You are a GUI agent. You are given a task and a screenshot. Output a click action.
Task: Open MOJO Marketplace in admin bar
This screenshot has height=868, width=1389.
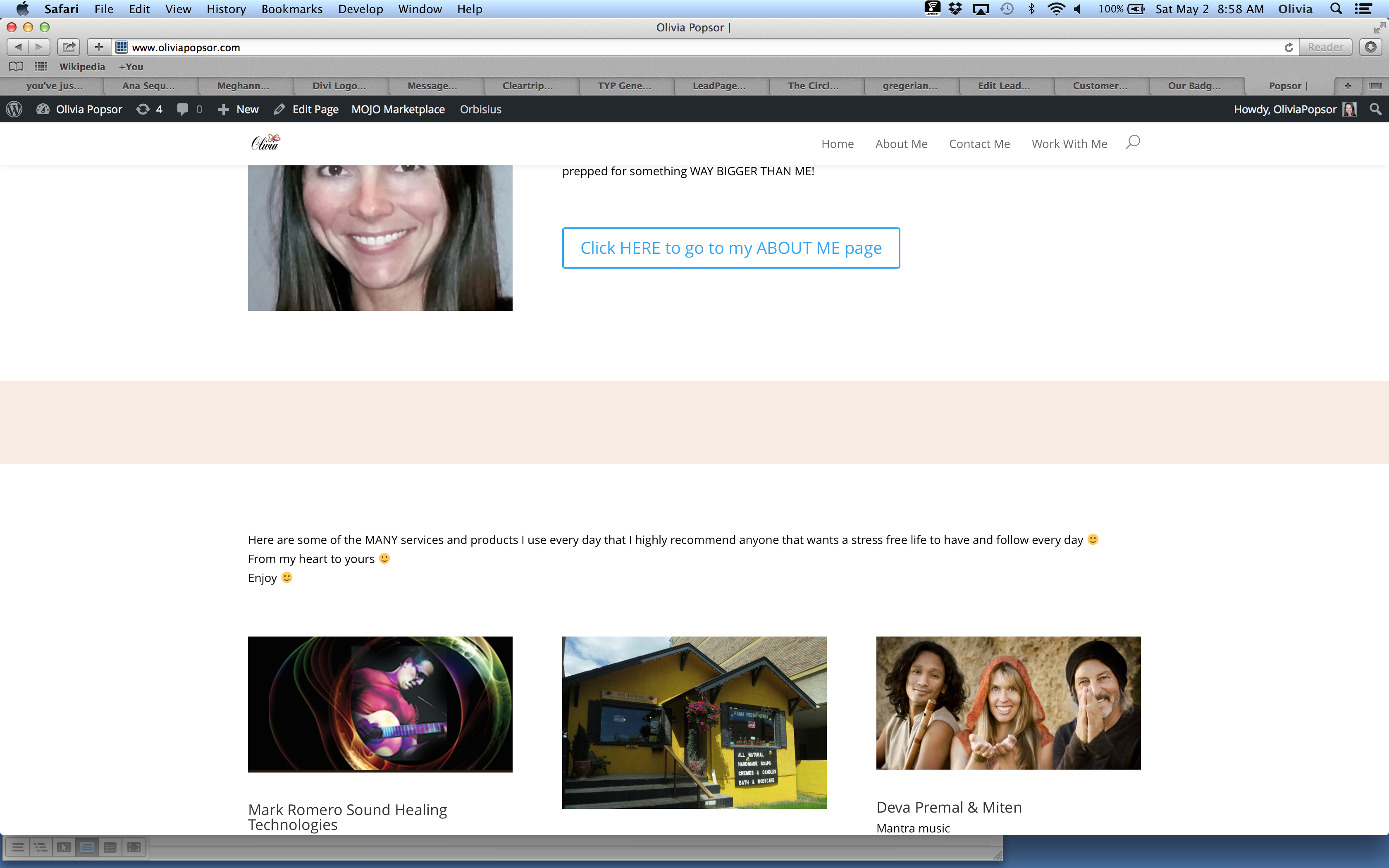point(398,109)
